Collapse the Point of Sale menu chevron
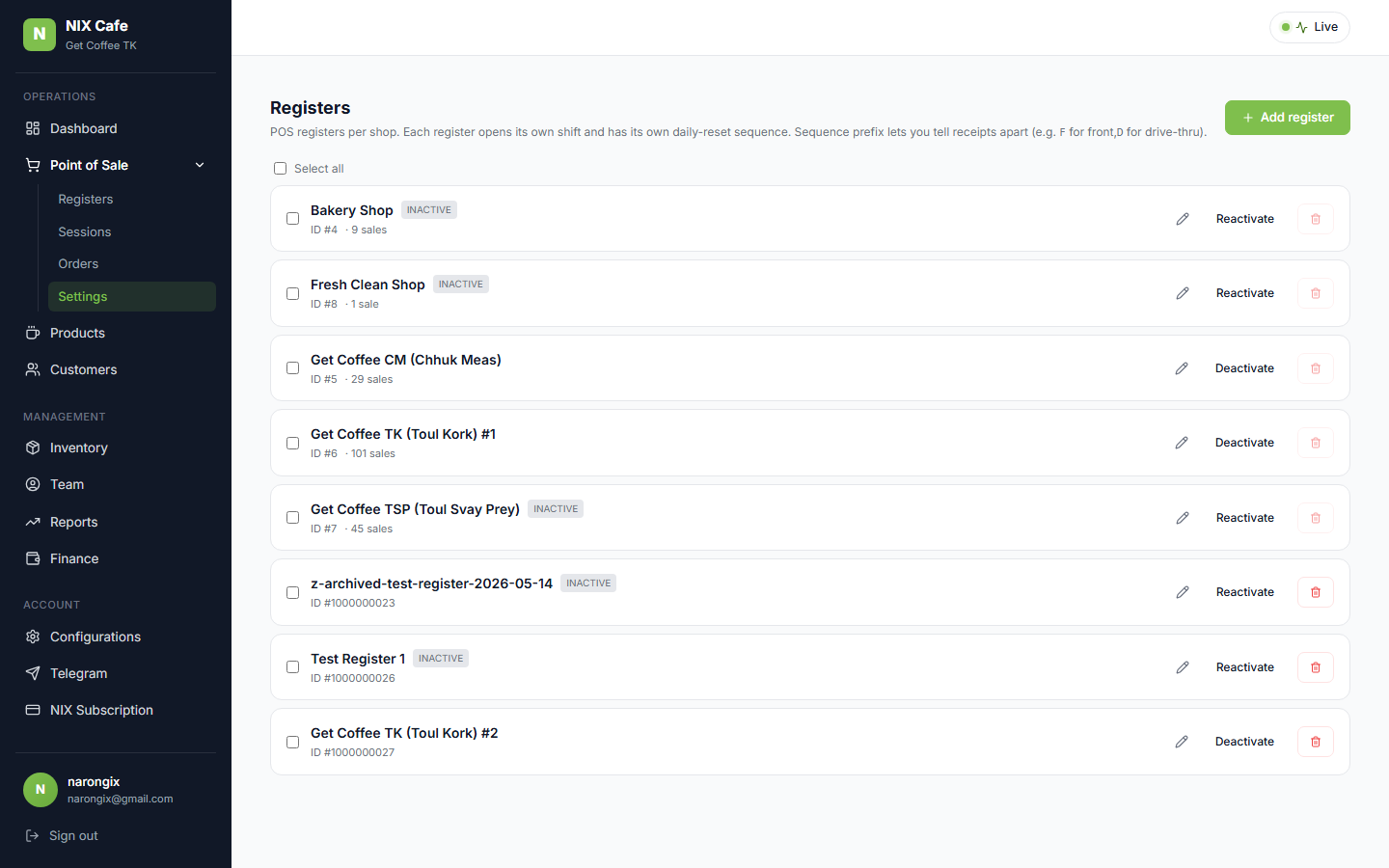Screen dimensions: 1389x868 pyautogui.click(x=200, y=165)
